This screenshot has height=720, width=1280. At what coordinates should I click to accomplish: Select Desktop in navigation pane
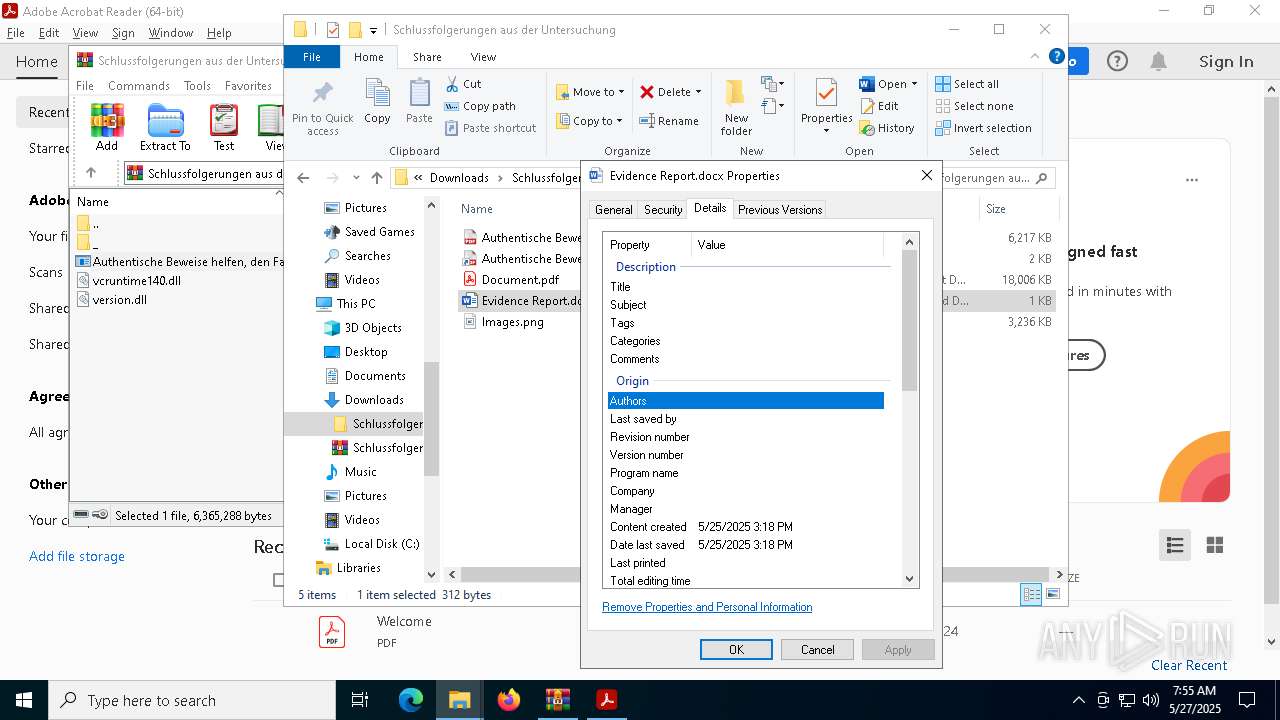pos(366,352)
